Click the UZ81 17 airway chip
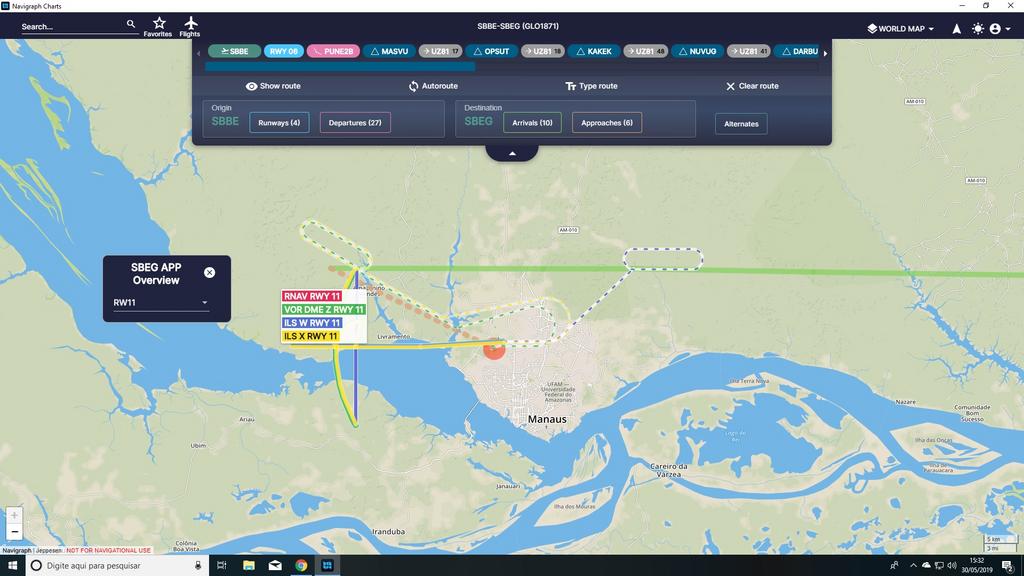 (x=440, y=51)
